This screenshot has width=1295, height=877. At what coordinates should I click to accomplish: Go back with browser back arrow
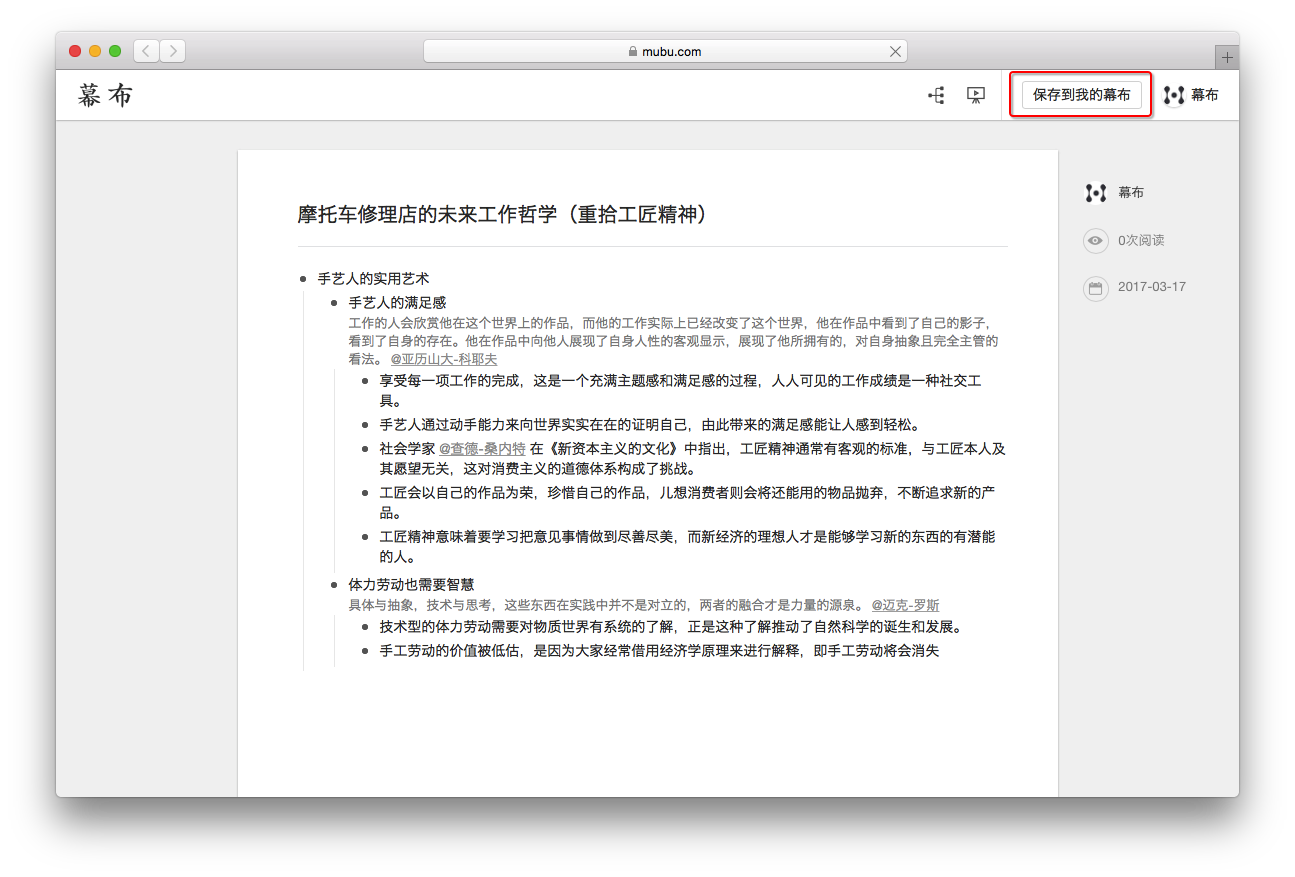pyautogui.click(x=146, y=51)
